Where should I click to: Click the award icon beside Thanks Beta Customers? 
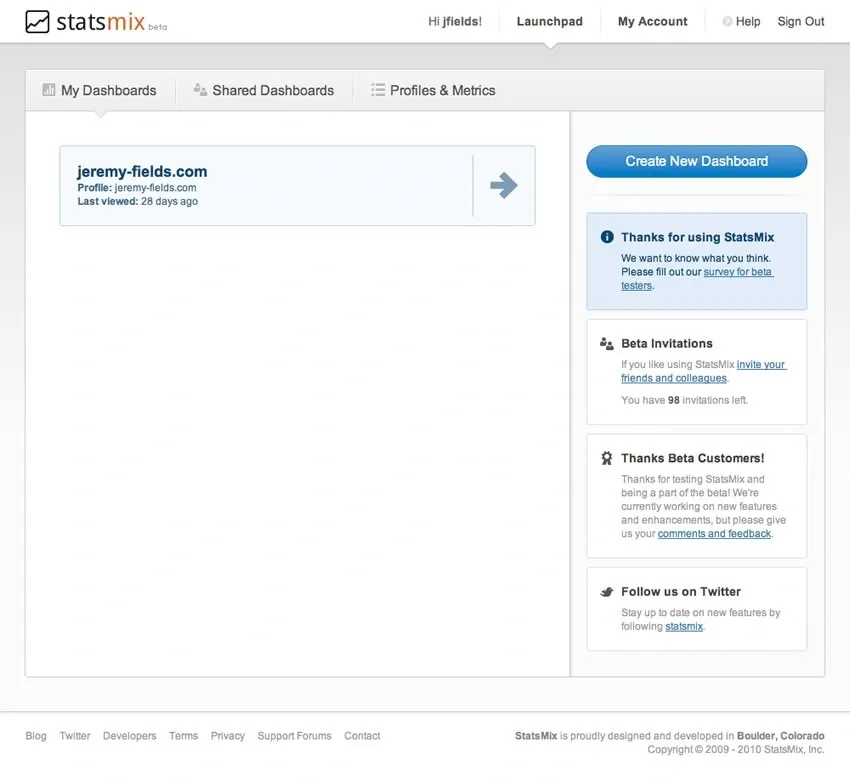[606, 458]
